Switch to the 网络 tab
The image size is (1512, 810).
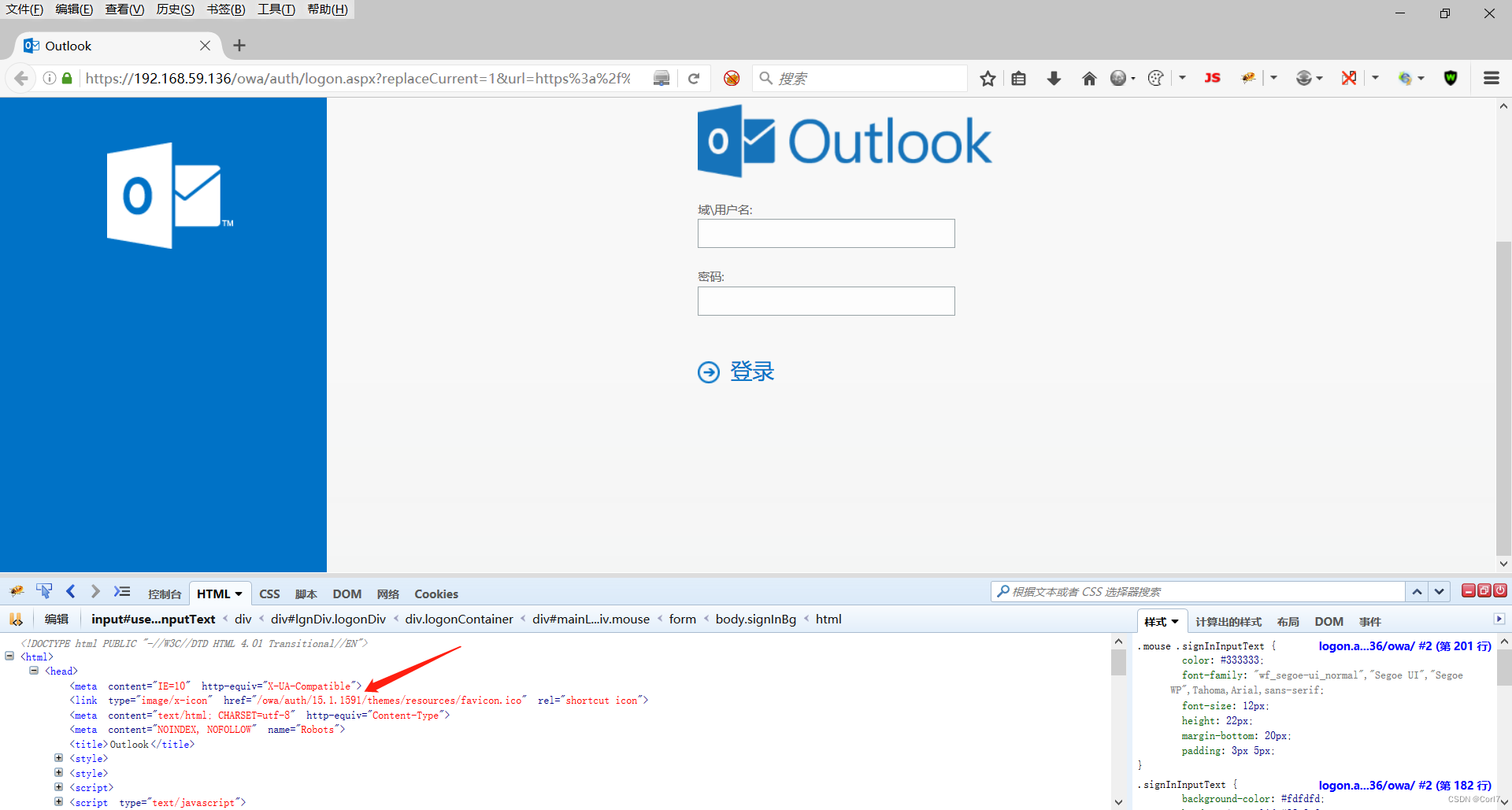(387, 594)
